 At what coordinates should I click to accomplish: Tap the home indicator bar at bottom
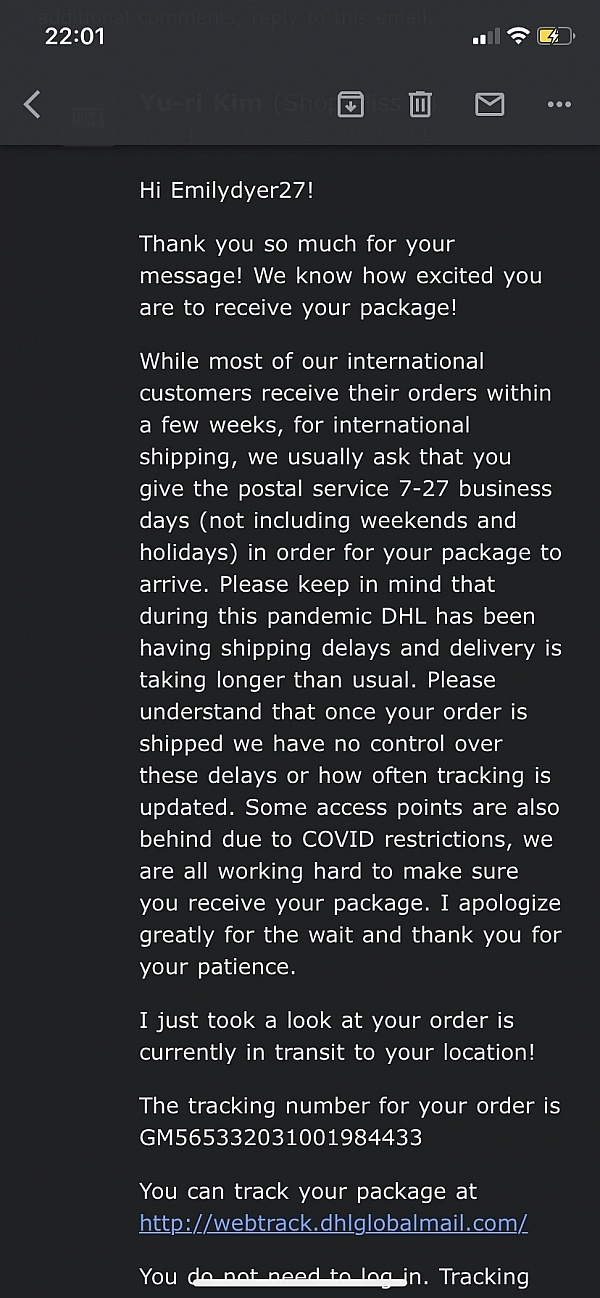point(299,1284)
